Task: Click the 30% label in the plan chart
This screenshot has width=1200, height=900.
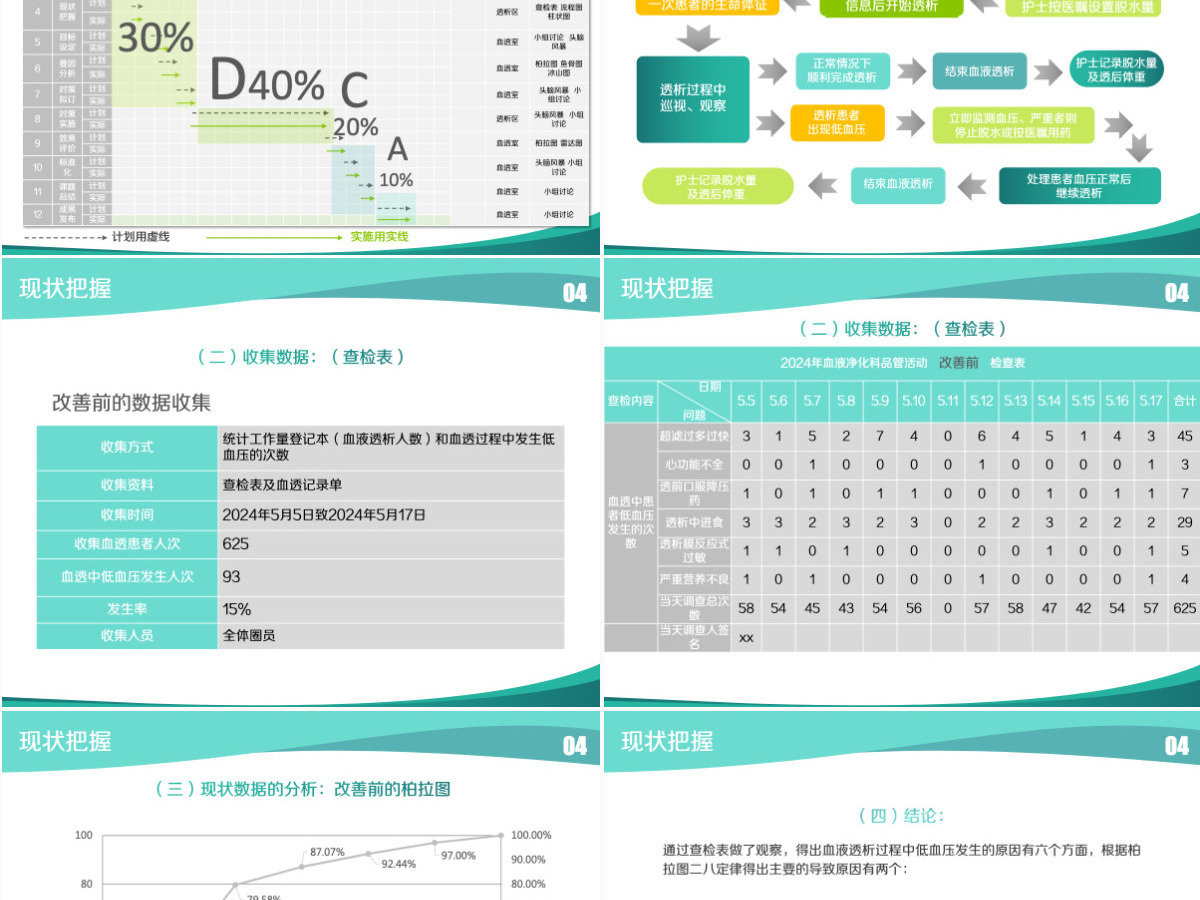Action: point(156,38)
